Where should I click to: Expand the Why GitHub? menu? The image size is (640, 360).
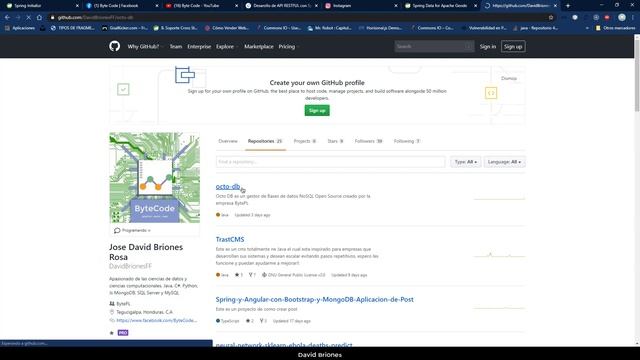(x=145, y=47)
